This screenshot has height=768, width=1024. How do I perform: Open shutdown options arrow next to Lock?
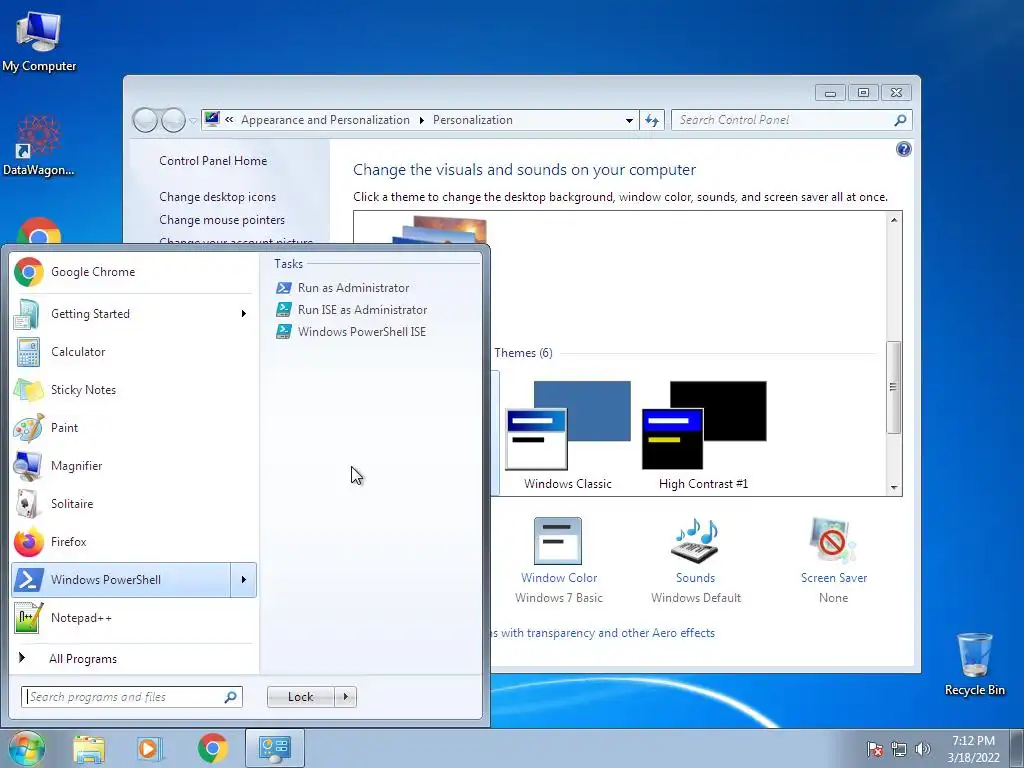click(x=345, y=697)
